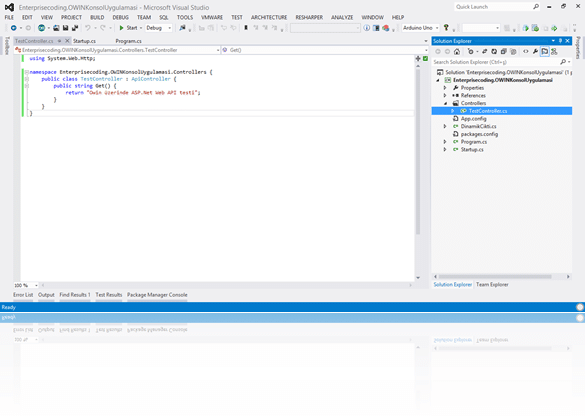The height and width of the screenshot is (416, 585).
Task: Click the Navigate Backward toolbar icon
Action: pyautogui.click(x=14, y=28)
